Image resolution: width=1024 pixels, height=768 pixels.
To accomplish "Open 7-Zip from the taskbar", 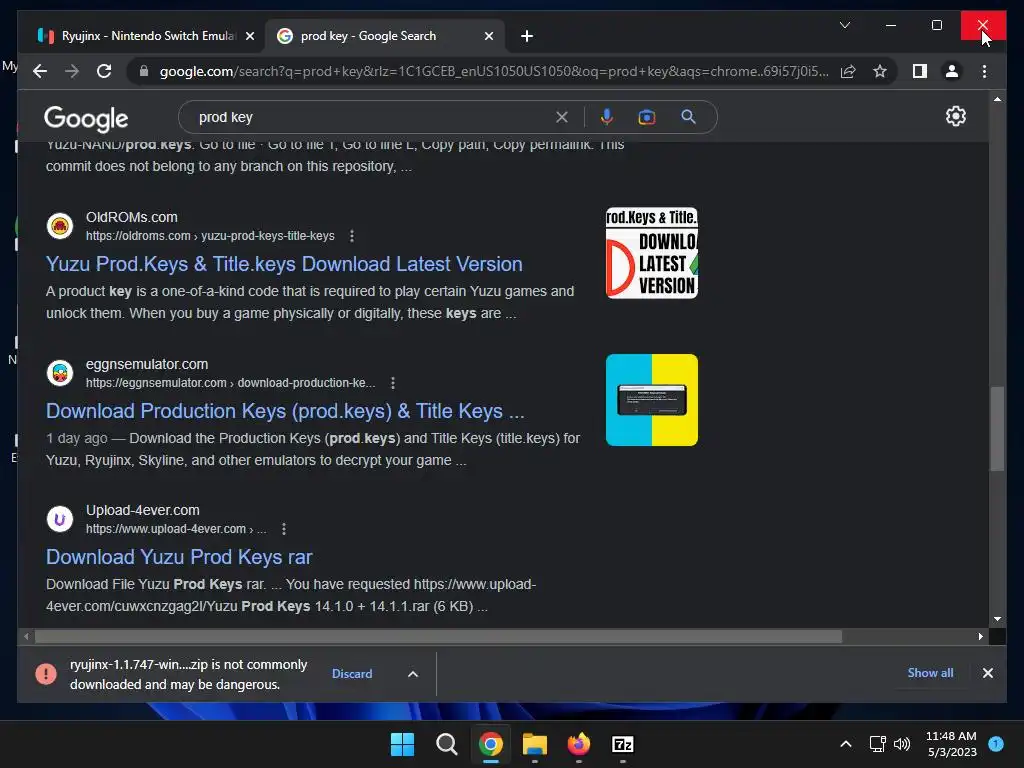I will (622, 744).
